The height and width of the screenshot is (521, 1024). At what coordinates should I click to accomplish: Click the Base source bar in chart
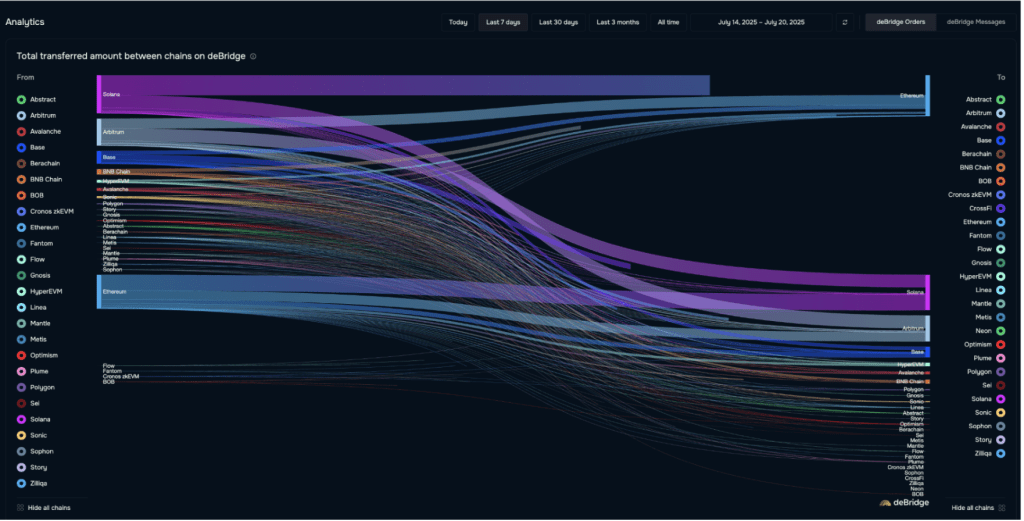point(99,157)
